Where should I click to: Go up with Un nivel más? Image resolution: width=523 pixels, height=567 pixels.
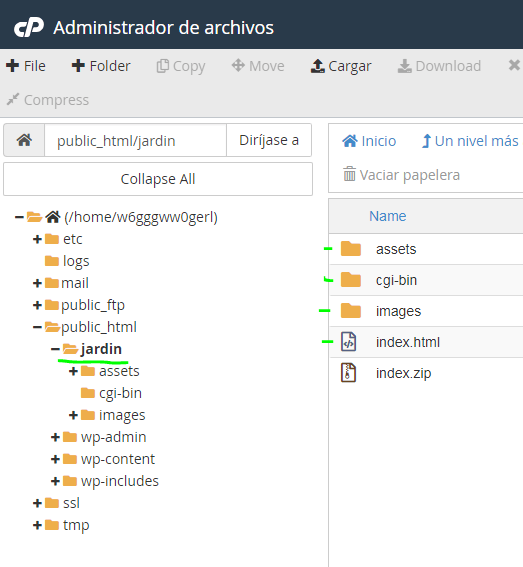[x=470, y=141]
